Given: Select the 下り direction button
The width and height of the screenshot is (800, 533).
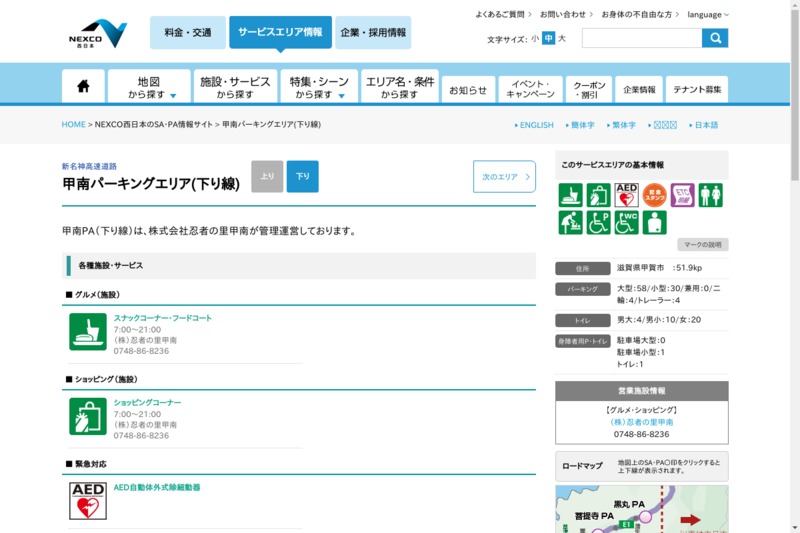Looking at the screenshot, I should (303, 176).
